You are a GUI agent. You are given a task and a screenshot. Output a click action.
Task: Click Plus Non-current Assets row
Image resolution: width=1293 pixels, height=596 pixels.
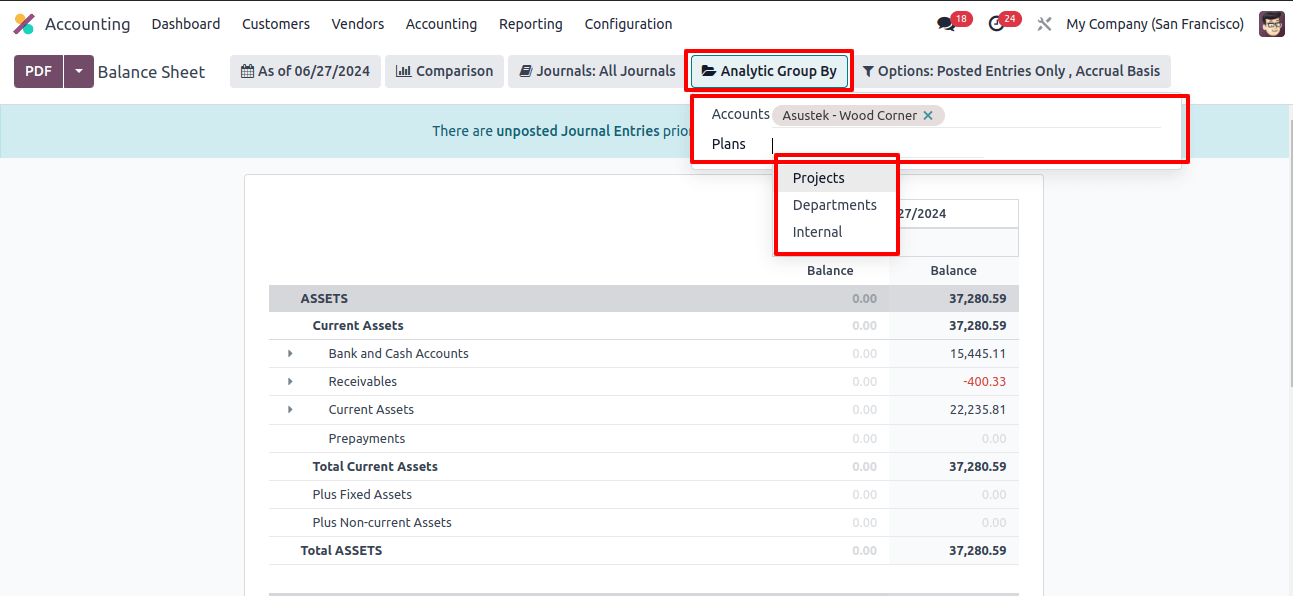pos(644,522)
